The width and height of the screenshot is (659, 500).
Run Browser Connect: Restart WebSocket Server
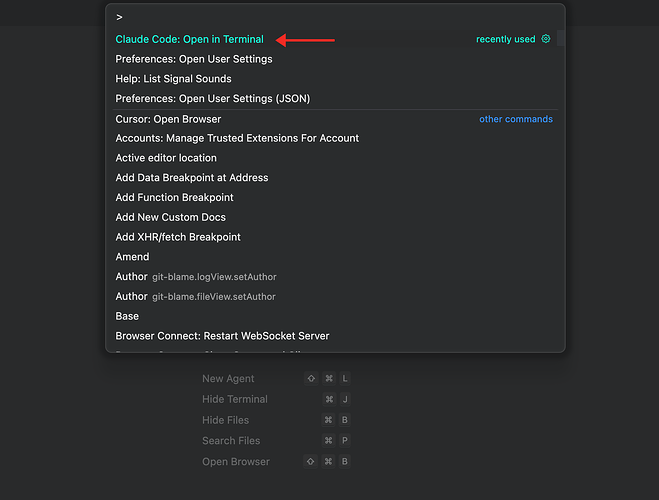coord(335,336)
